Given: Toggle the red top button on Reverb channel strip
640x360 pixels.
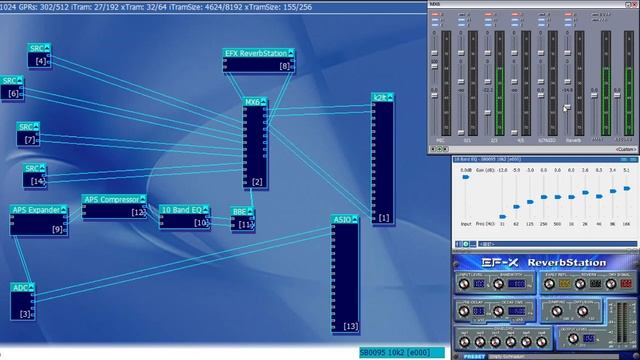Looking at the screenshot, I should tap(568, 14).
